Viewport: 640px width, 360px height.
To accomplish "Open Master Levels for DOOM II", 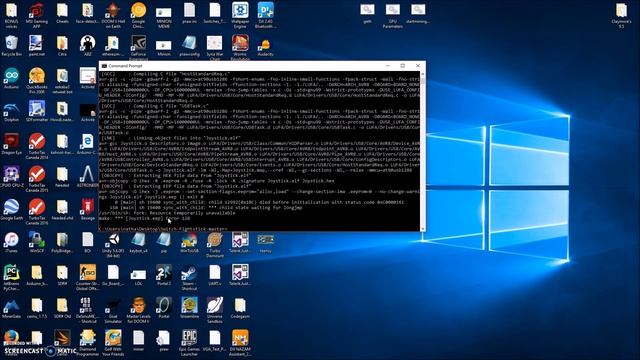I will [138, 310].
